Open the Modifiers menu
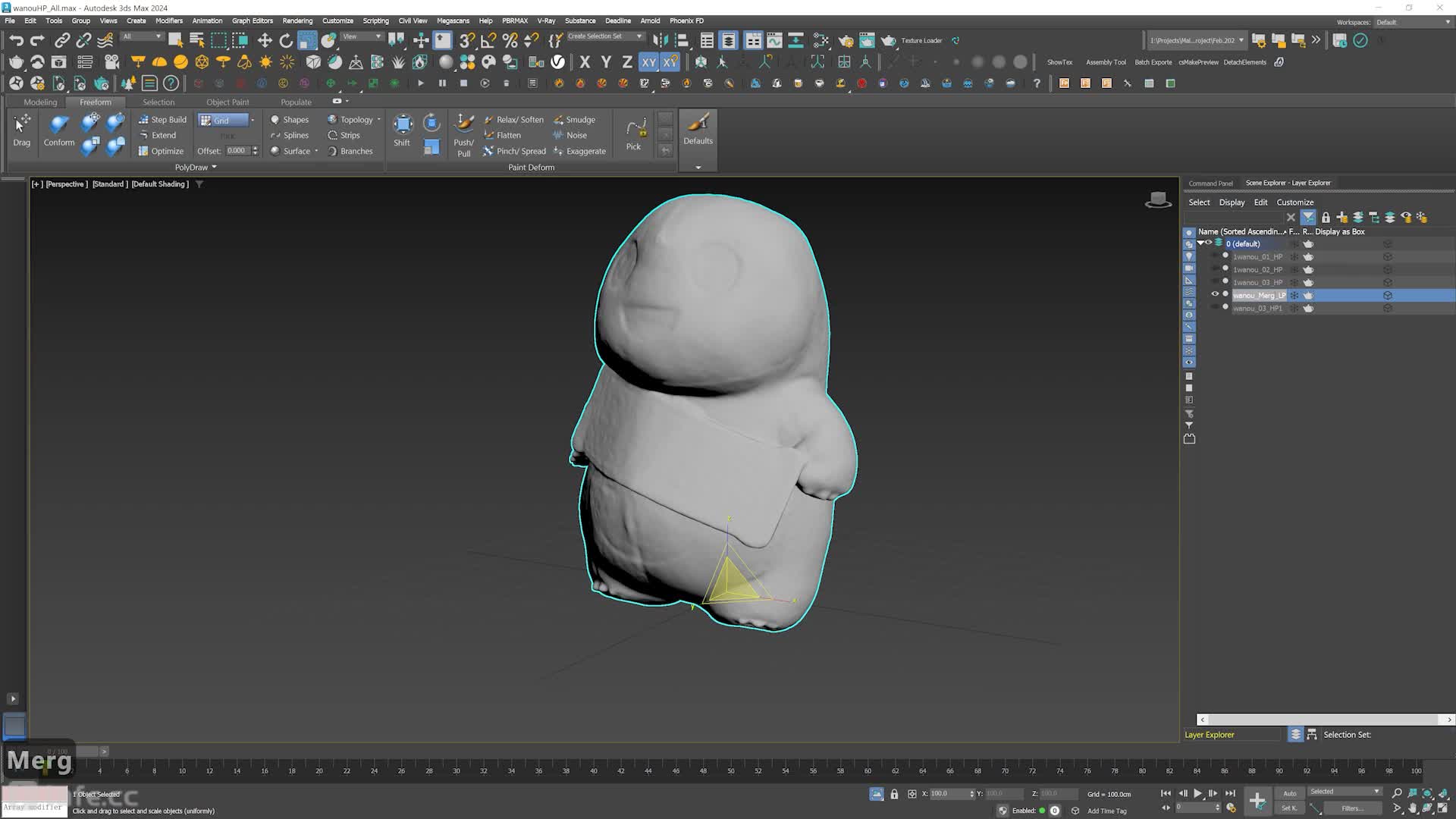 point(169,20)
